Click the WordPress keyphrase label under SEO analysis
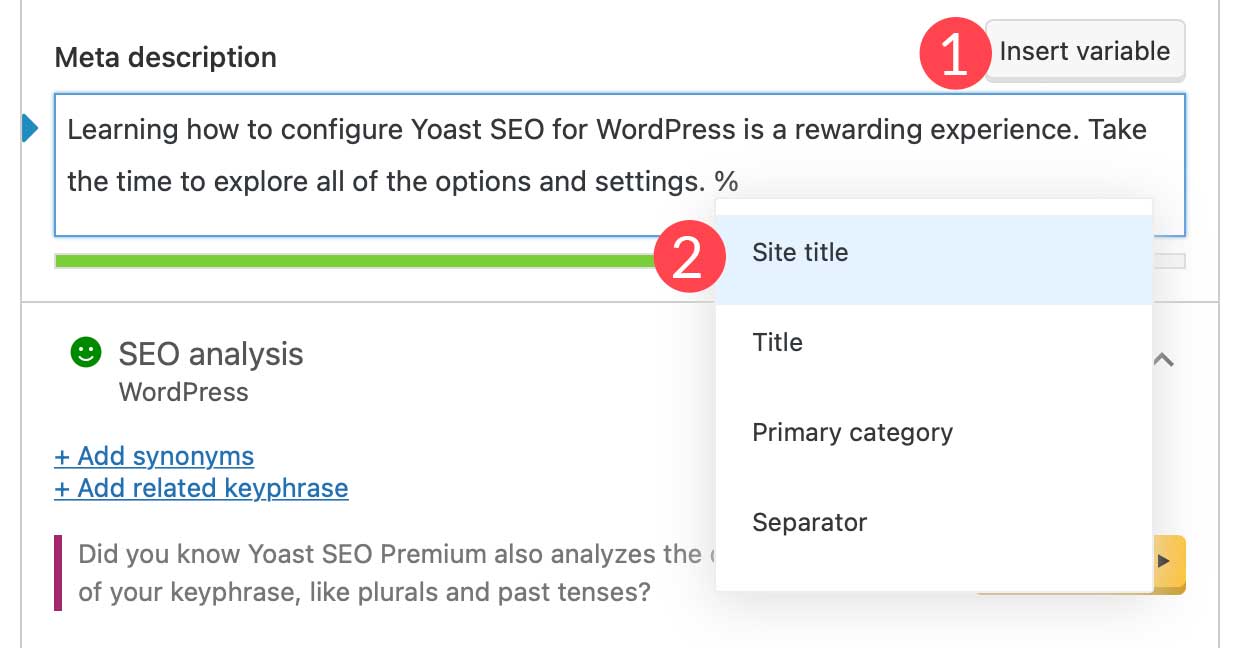Image resolution: width=1238 pixels, height=648 pixels. pos(183,392)
